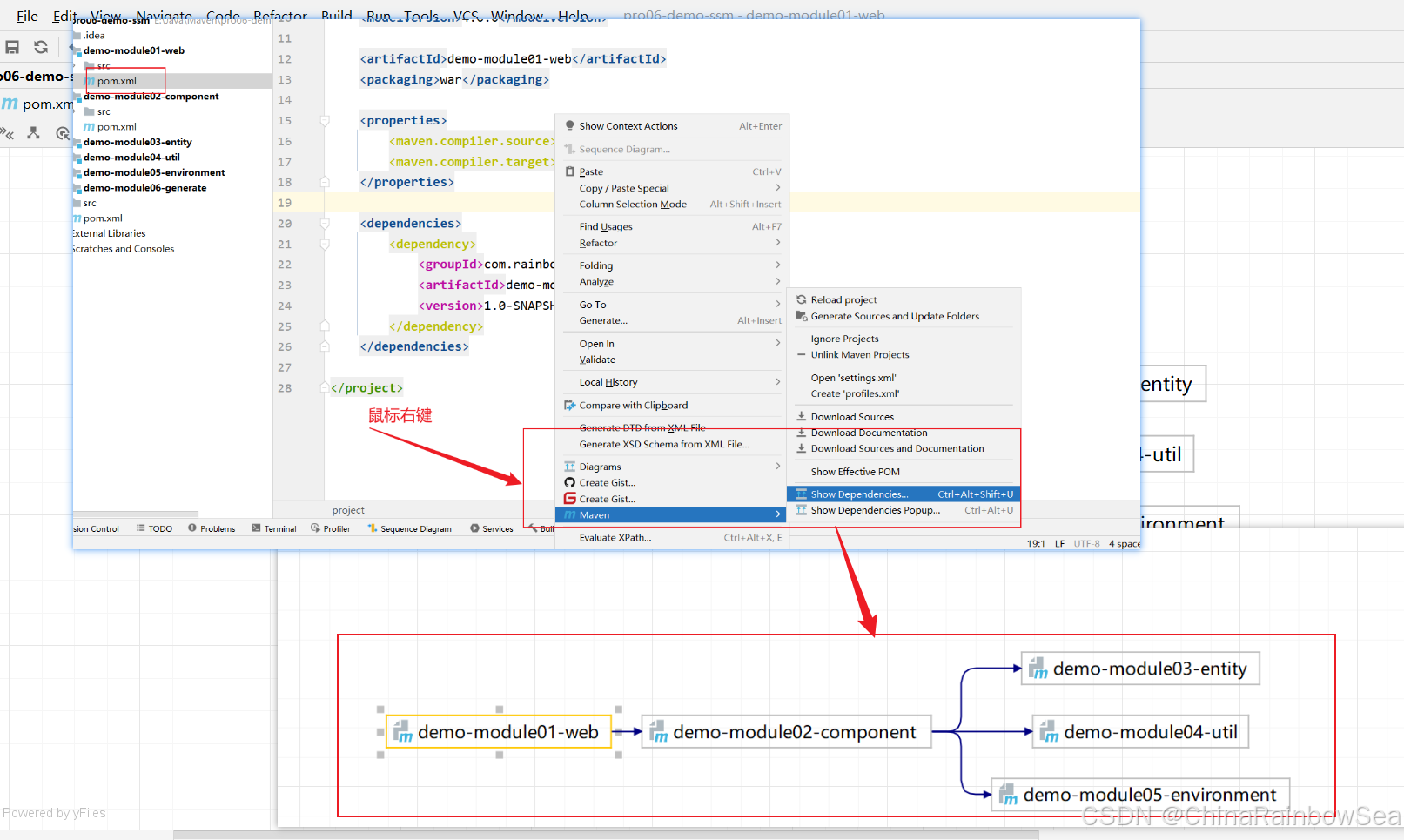Click the LF line separator indicator
Screen dimensions: 1404x840
point(1059,544)
